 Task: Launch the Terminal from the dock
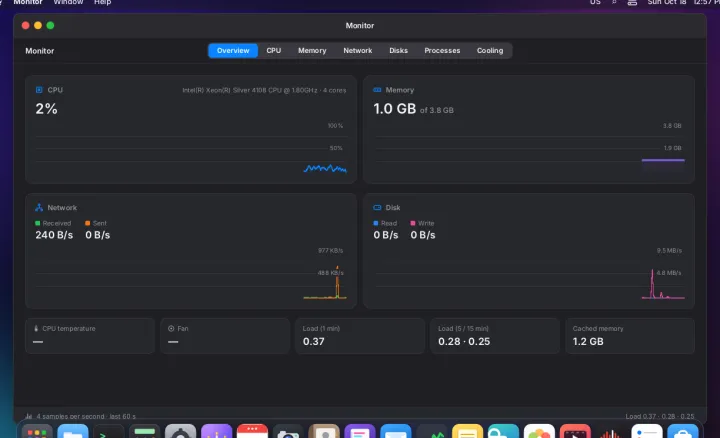[x=108, y=432]
